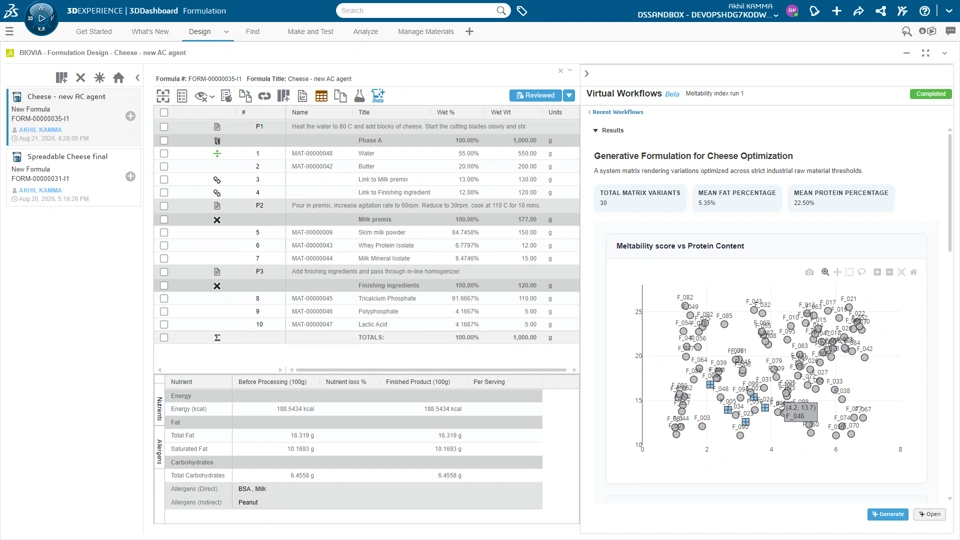The image size is (960, 540).
Task: Click the chart camera snapshot icon
Action: [809, 272]
